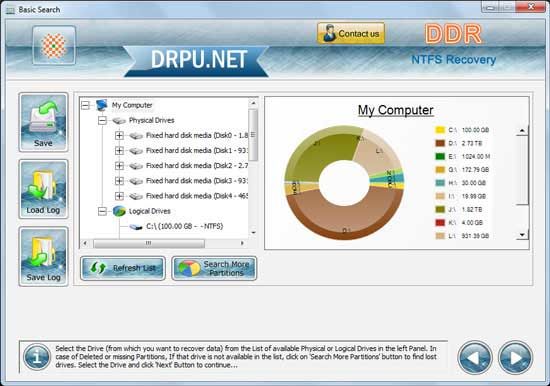Click the Save Log folder icon

43,256
